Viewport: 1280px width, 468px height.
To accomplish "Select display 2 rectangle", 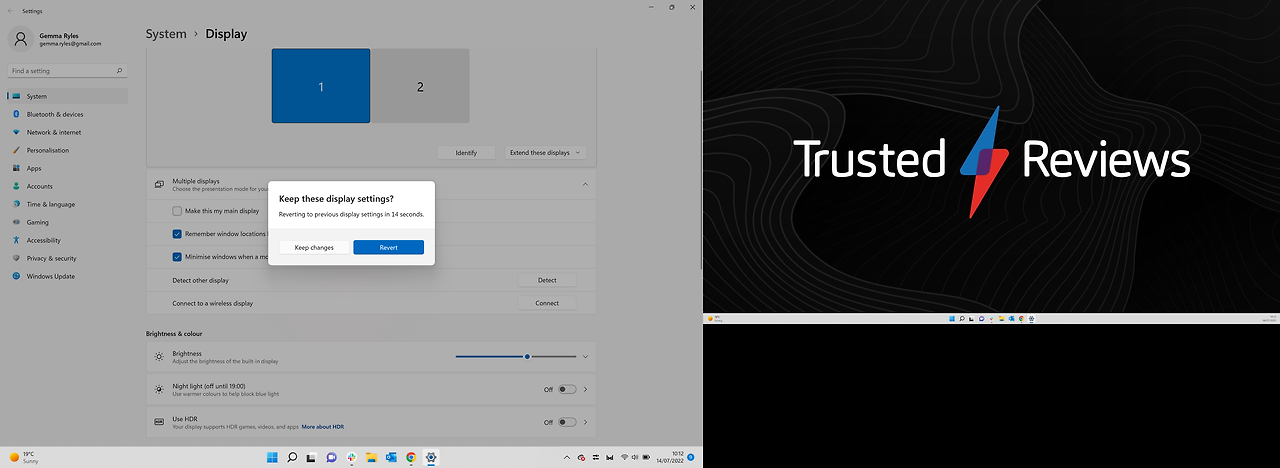I will point(420,86).
